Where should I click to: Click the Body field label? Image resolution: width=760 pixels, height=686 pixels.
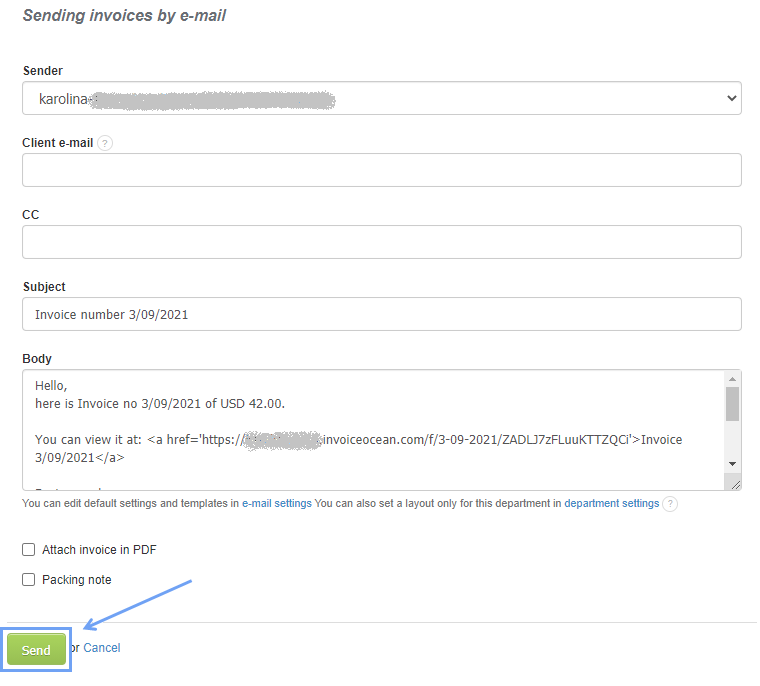pos(37,359)
